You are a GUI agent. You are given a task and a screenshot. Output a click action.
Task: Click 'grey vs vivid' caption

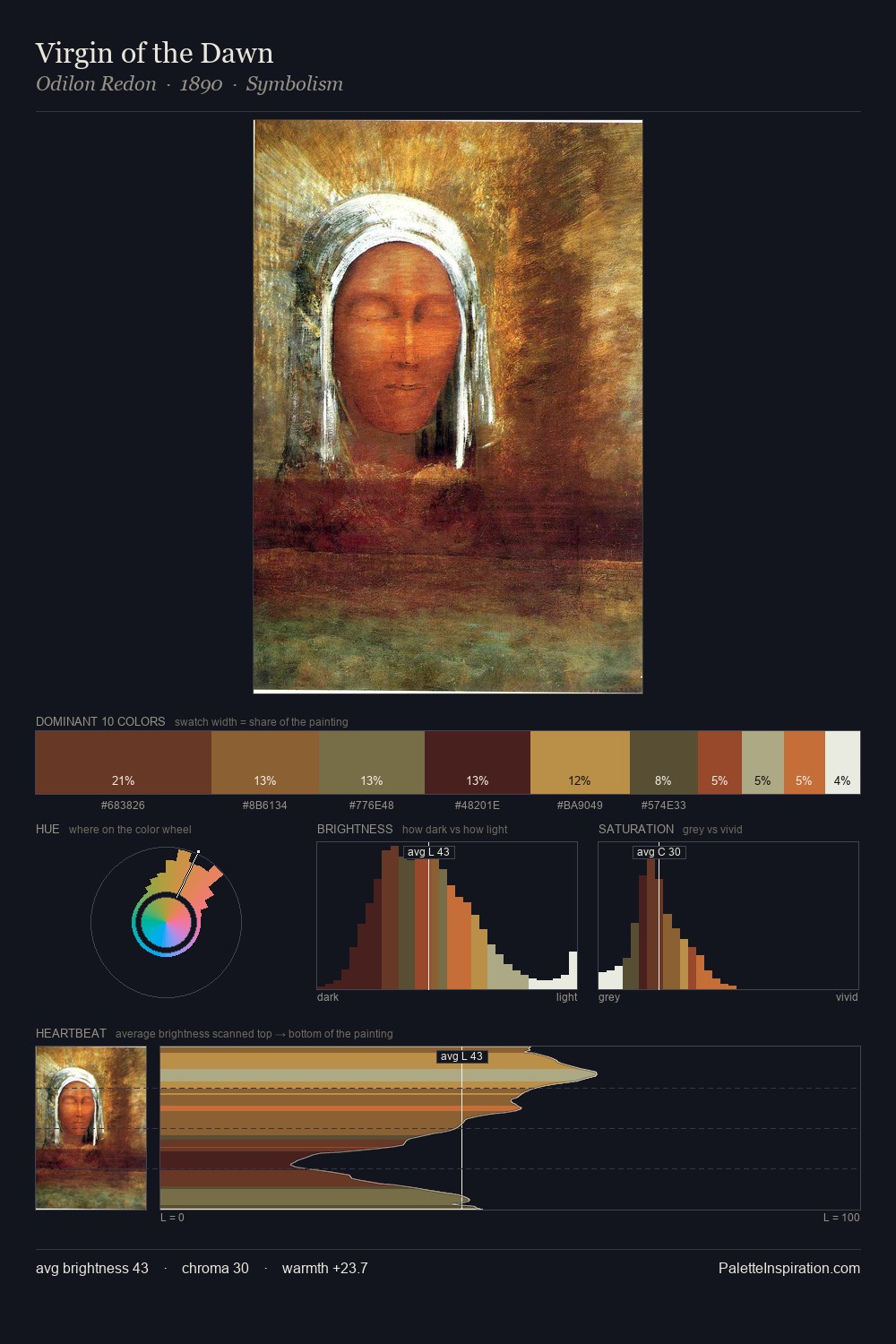point(712,830)
